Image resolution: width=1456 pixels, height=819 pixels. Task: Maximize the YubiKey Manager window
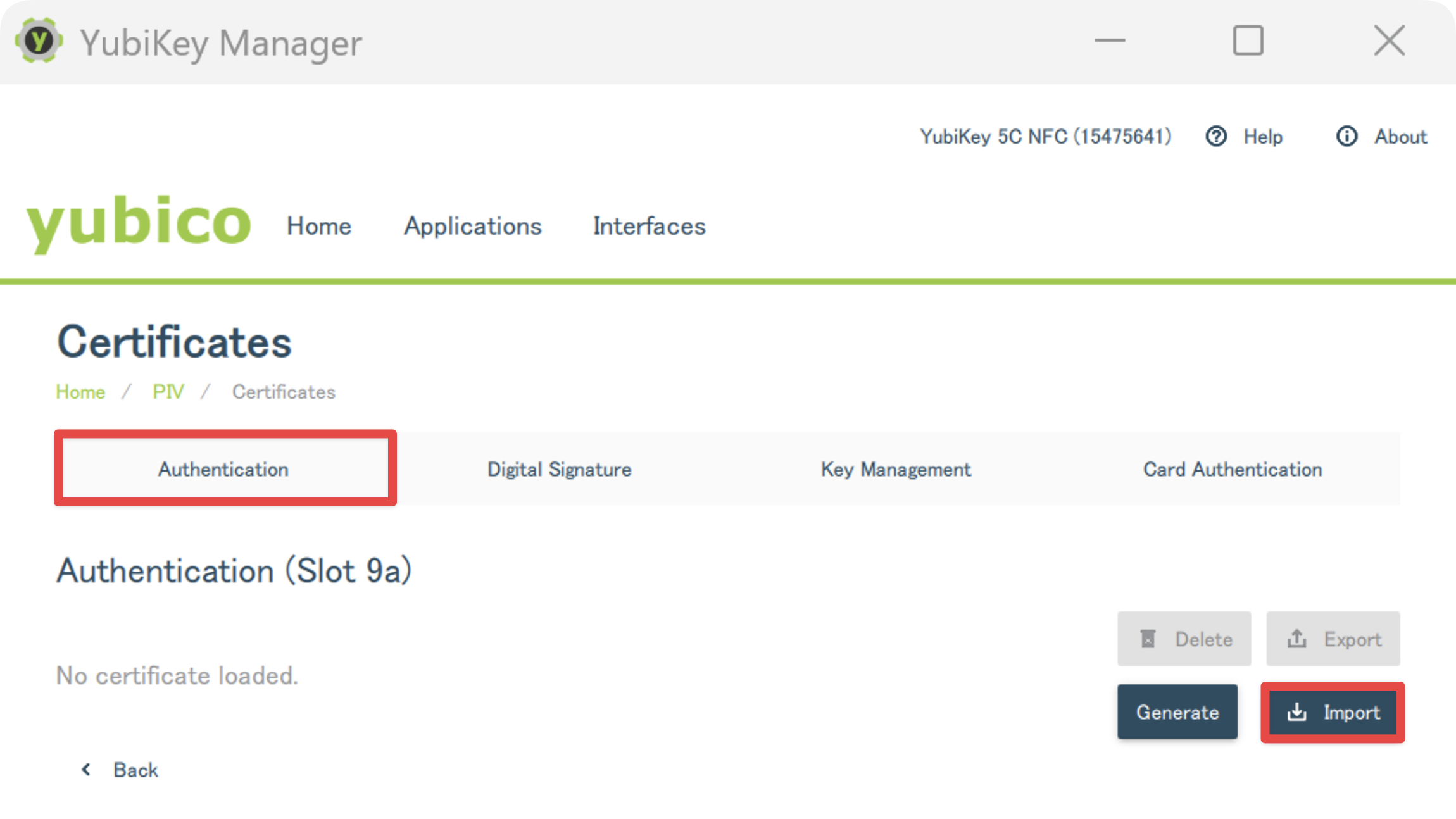(x=1248, y=41)
